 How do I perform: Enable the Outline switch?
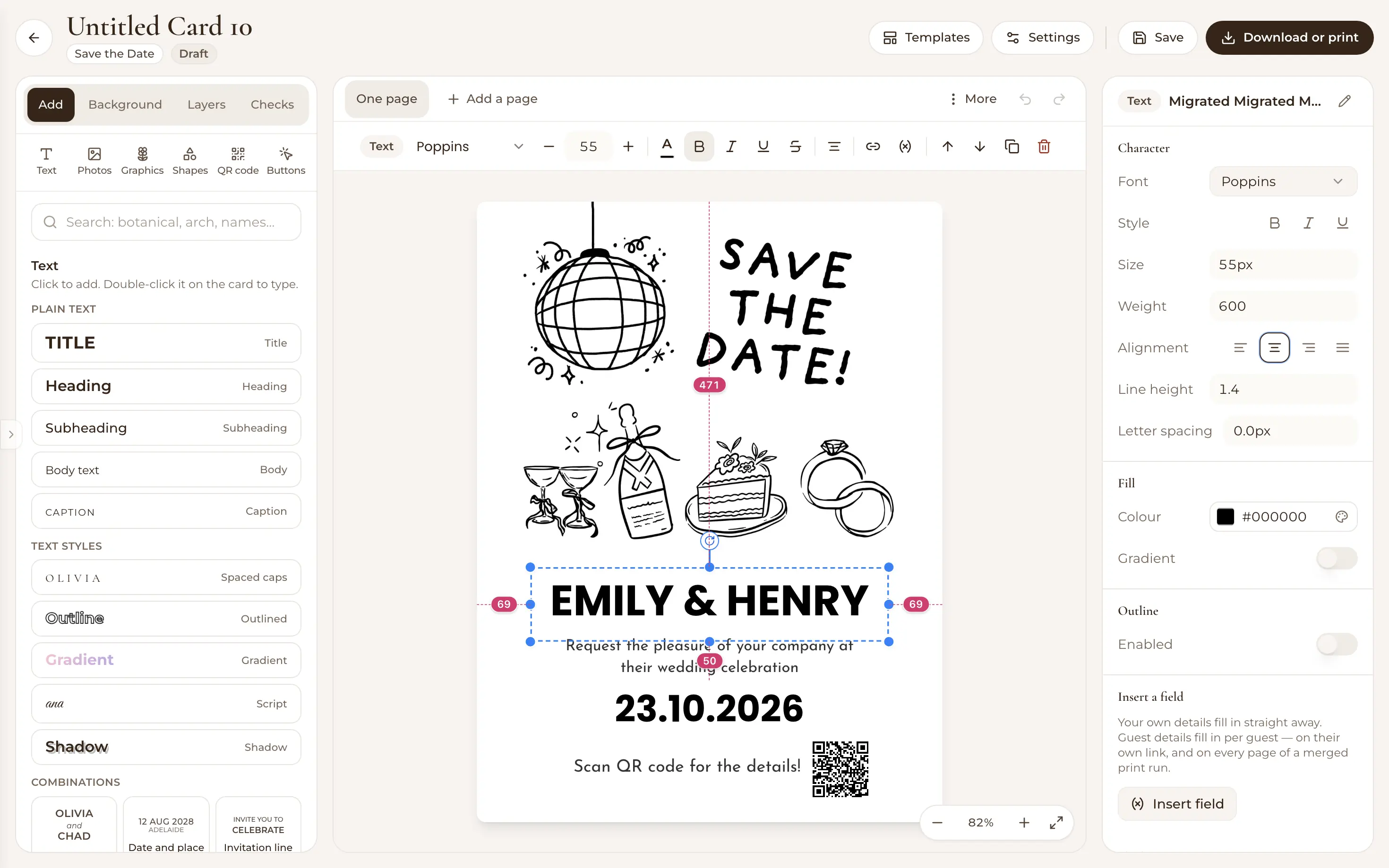click(1336, 644)
